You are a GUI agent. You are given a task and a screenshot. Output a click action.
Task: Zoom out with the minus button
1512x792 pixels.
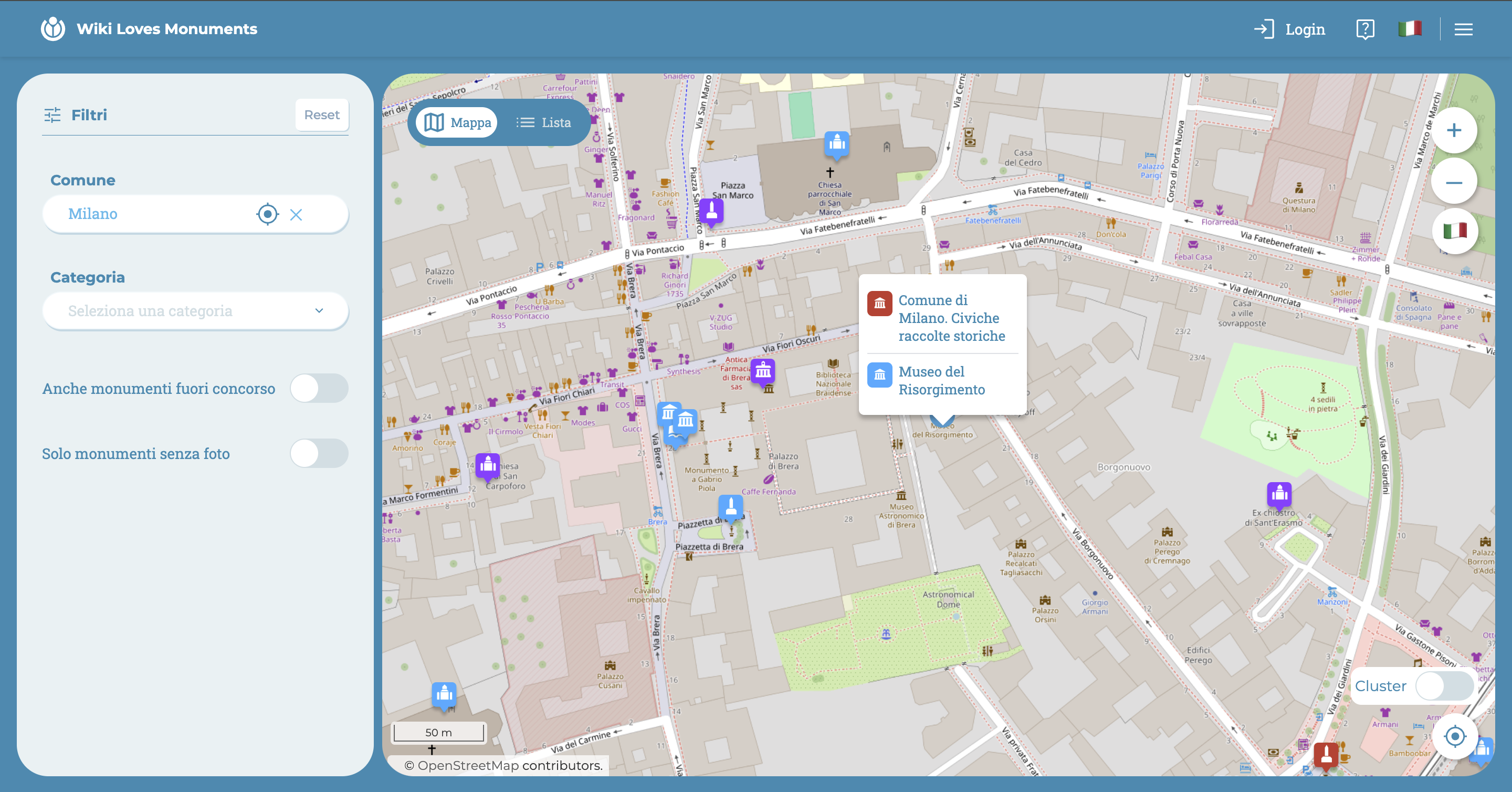(x=1453, y=182)
